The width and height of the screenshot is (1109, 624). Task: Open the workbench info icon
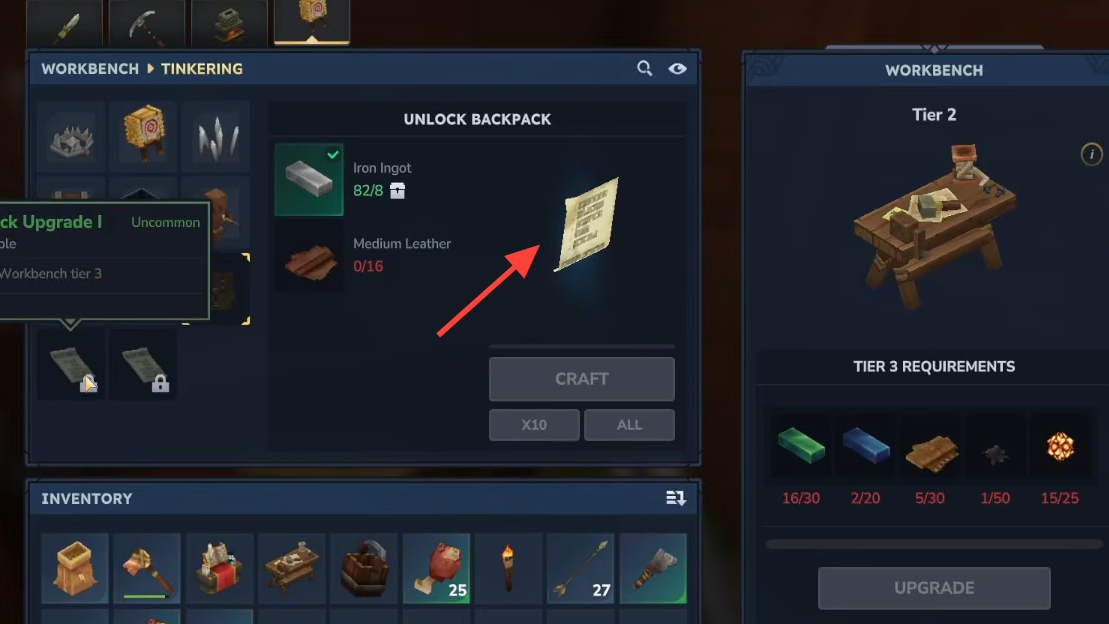[1091, 154]
